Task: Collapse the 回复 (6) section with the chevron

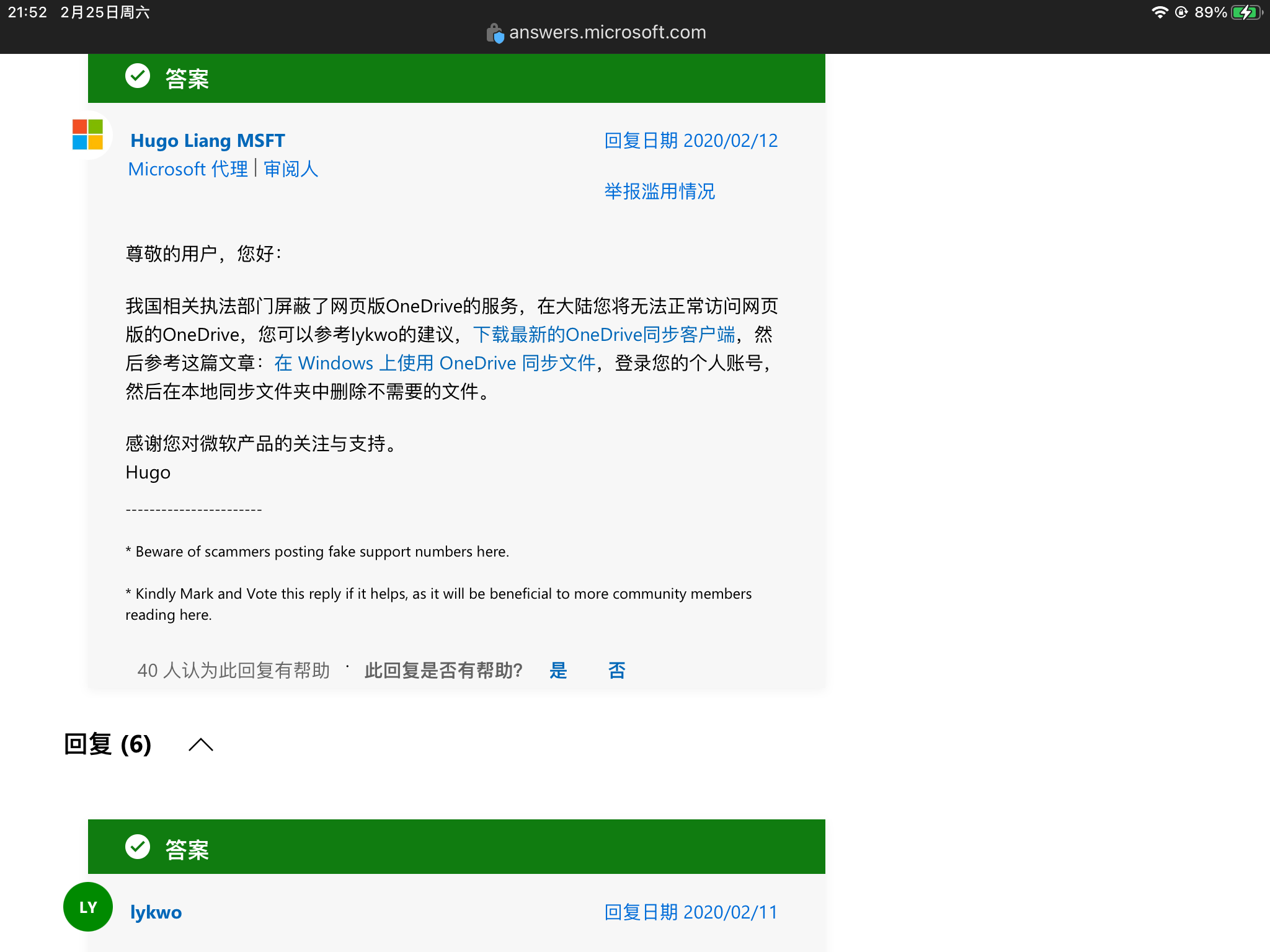Action: pyautogui.click(x=200, y=744)
